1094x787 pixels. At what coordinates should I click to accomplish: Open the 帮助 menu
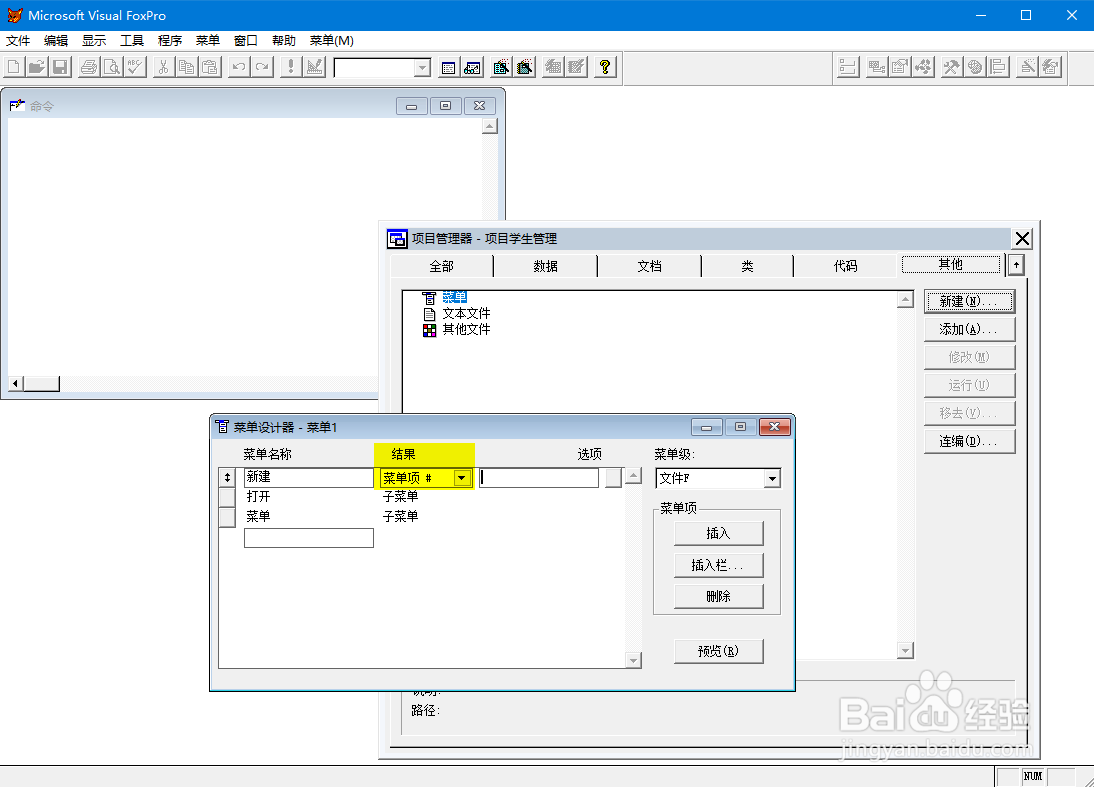tap(284, 40)
